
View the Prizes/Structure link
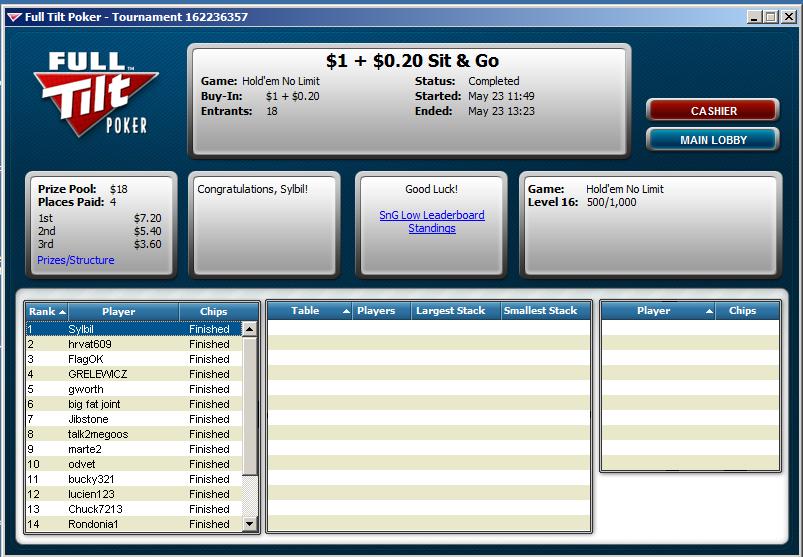click(76, 260)
